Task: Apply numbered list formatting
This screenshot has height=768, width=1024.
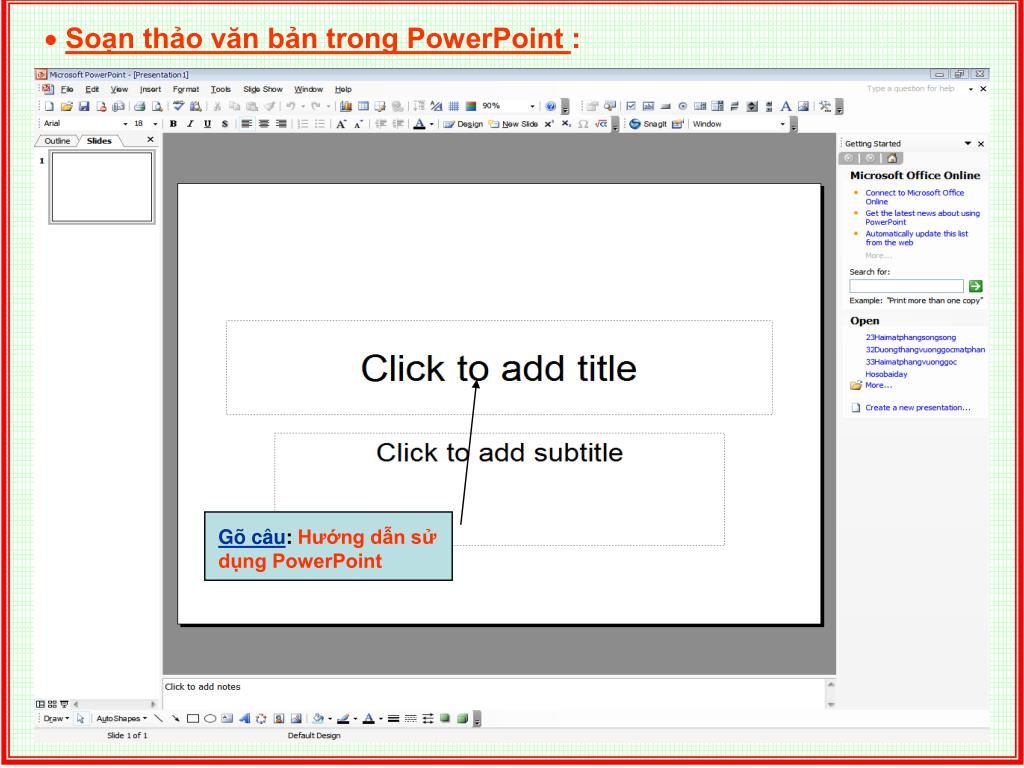Action: 304,124
